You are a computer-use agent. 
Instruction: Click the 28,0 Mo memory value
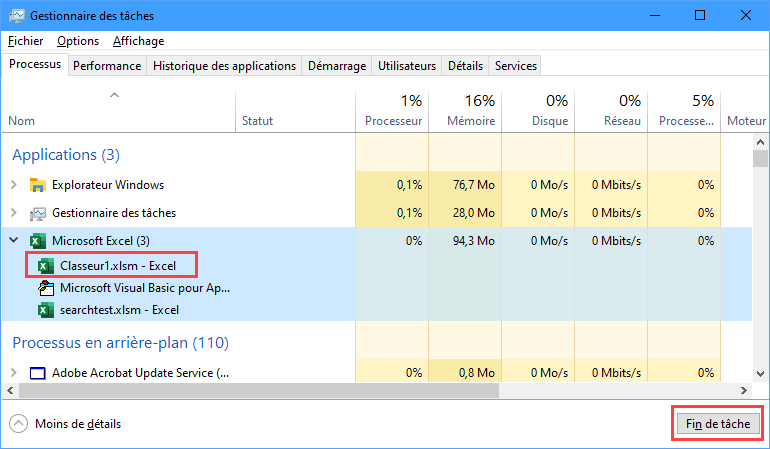click(473, 213)
